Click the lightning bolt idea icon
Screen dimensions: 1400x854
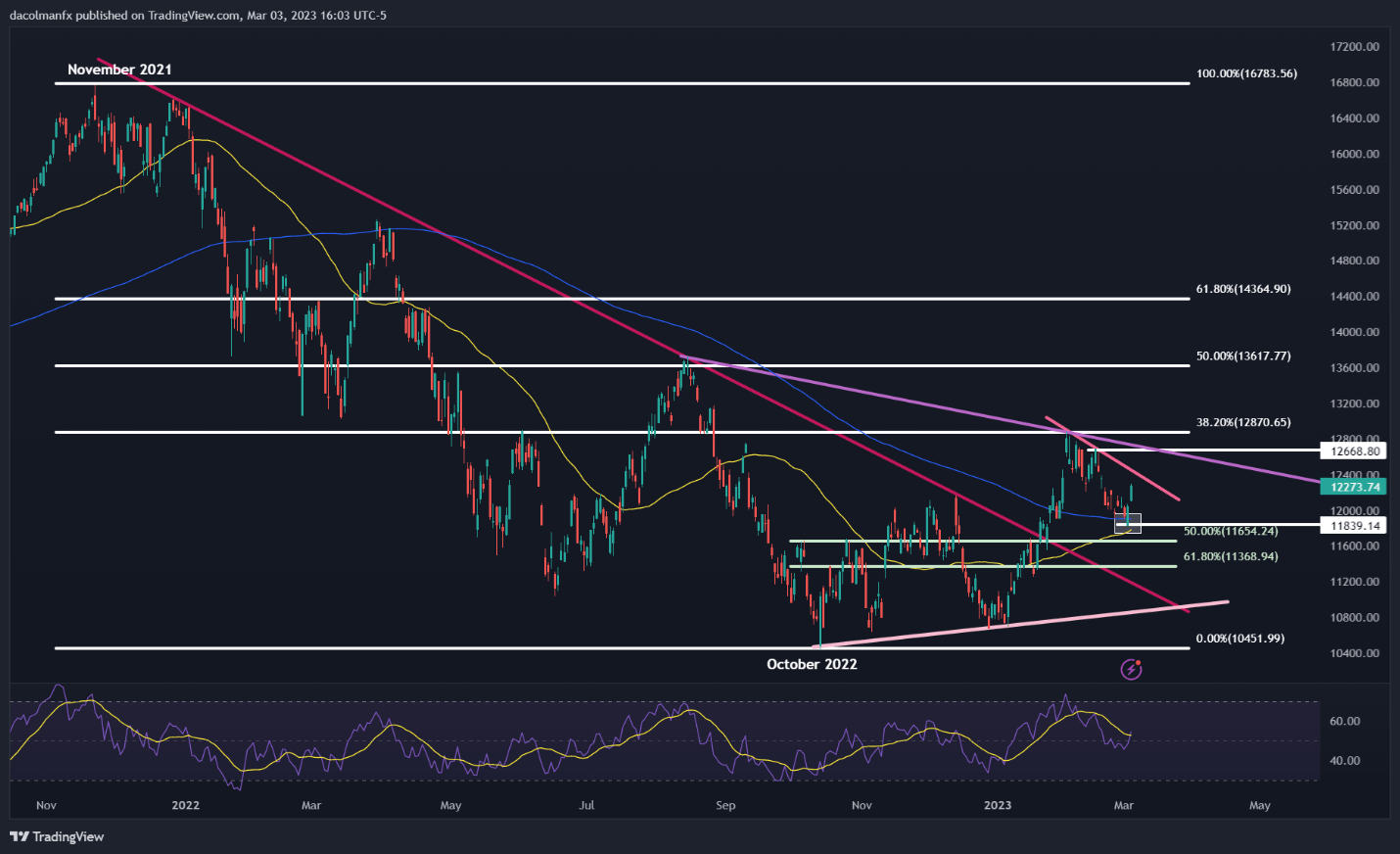click(x=1131, y=669)
